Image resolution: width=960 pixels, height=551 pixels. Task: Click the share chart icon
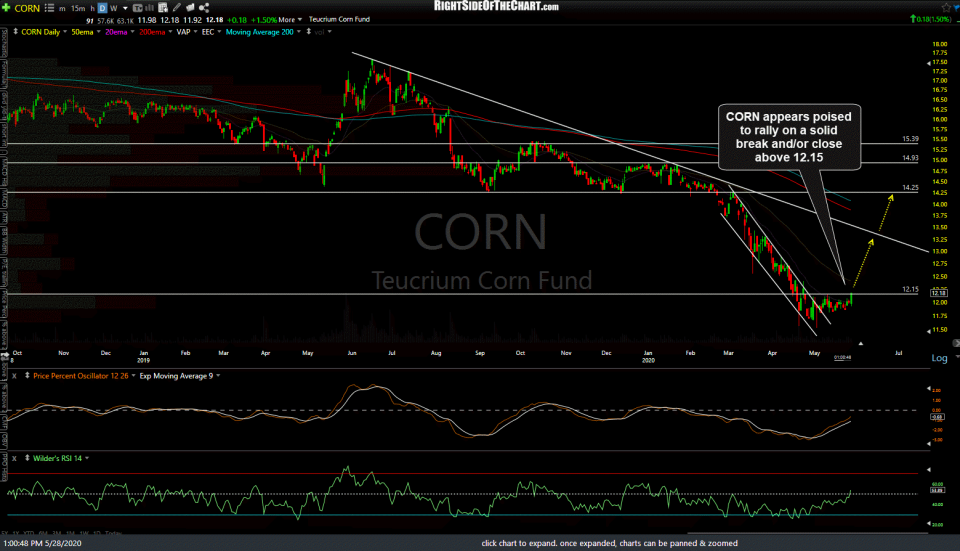[204, 7]
